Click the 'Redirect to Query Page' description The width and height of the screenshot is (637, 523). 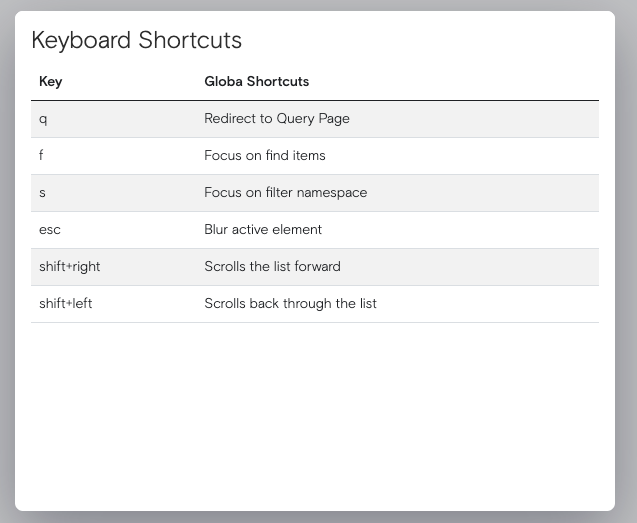pos(276,119)
